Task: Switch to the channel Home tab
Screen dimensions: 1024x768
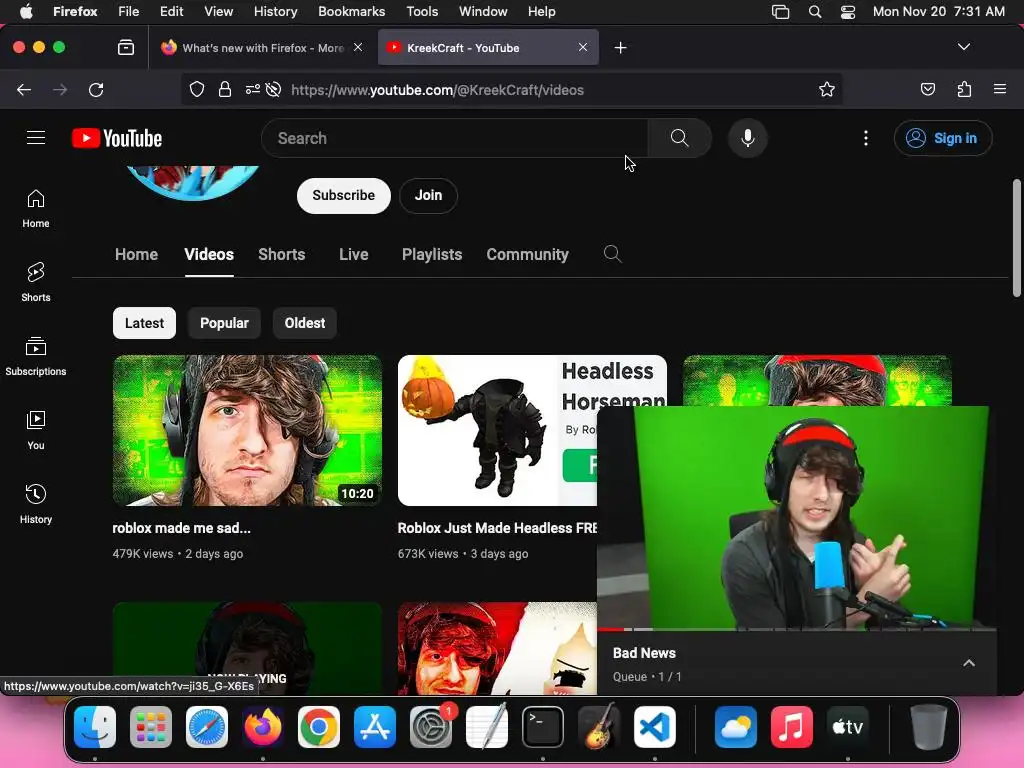Action: coord(136,255)
